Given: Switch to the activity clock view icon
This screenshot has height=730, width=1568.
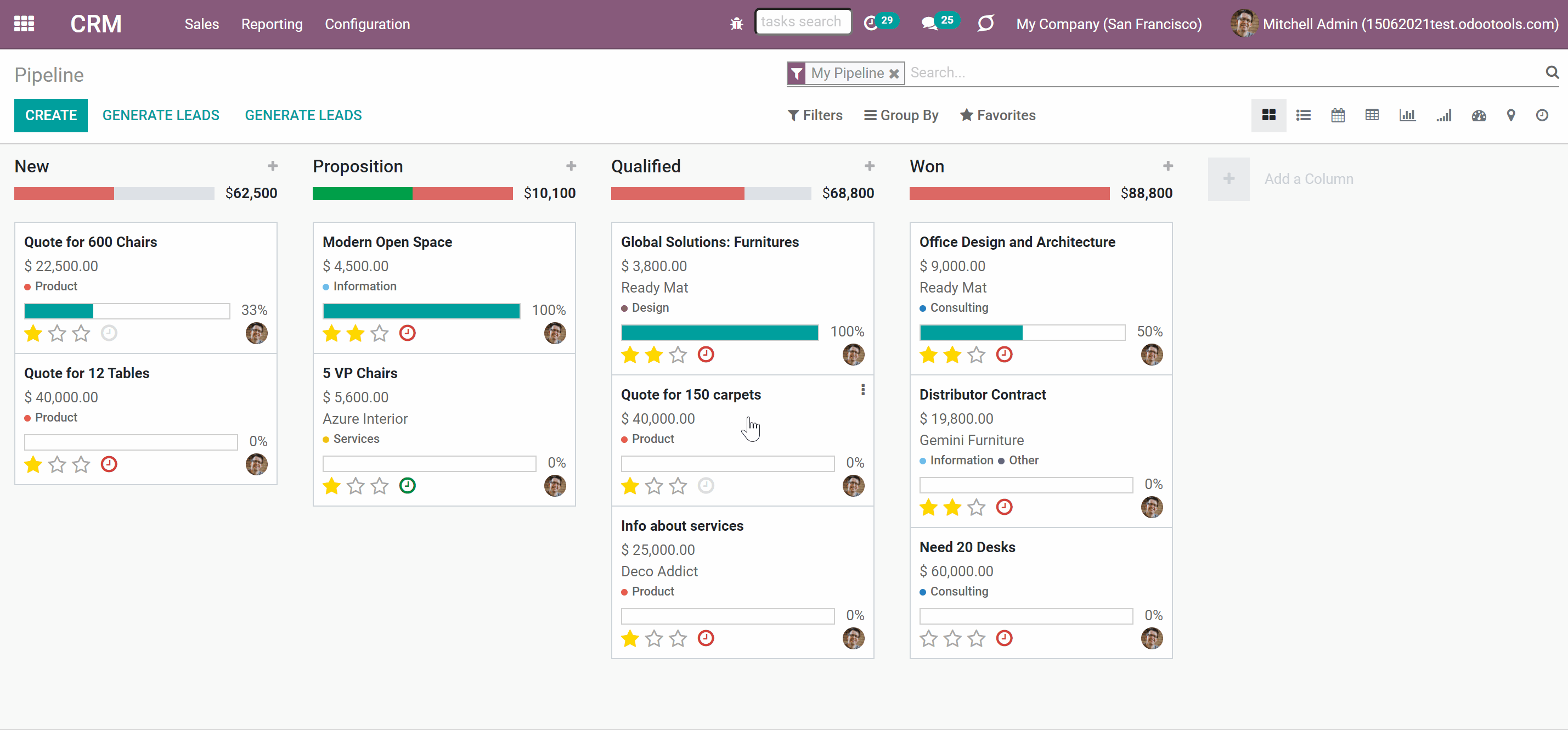Looking at the screenshot, I should pyautogui.click(x=1541, y=115).
